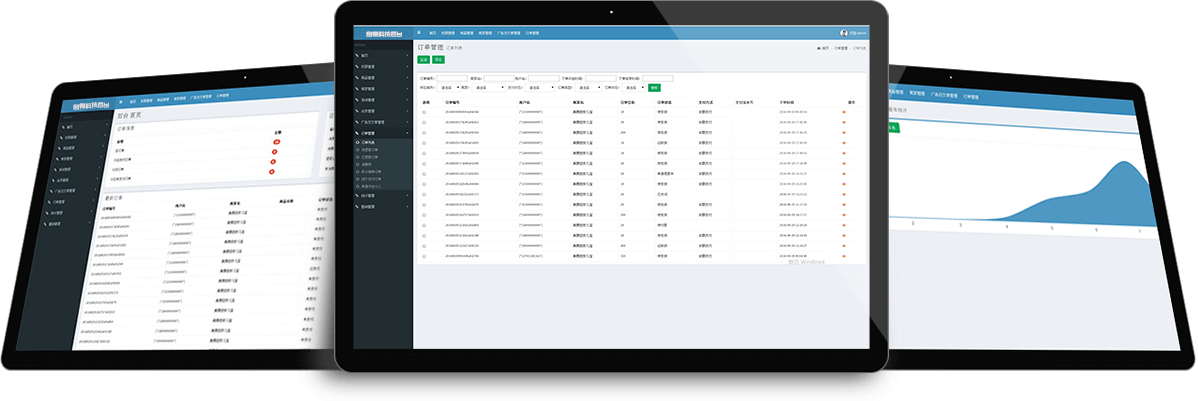Click the home icon in the breadcrumb
The image size is (1198, 401).
820,48
